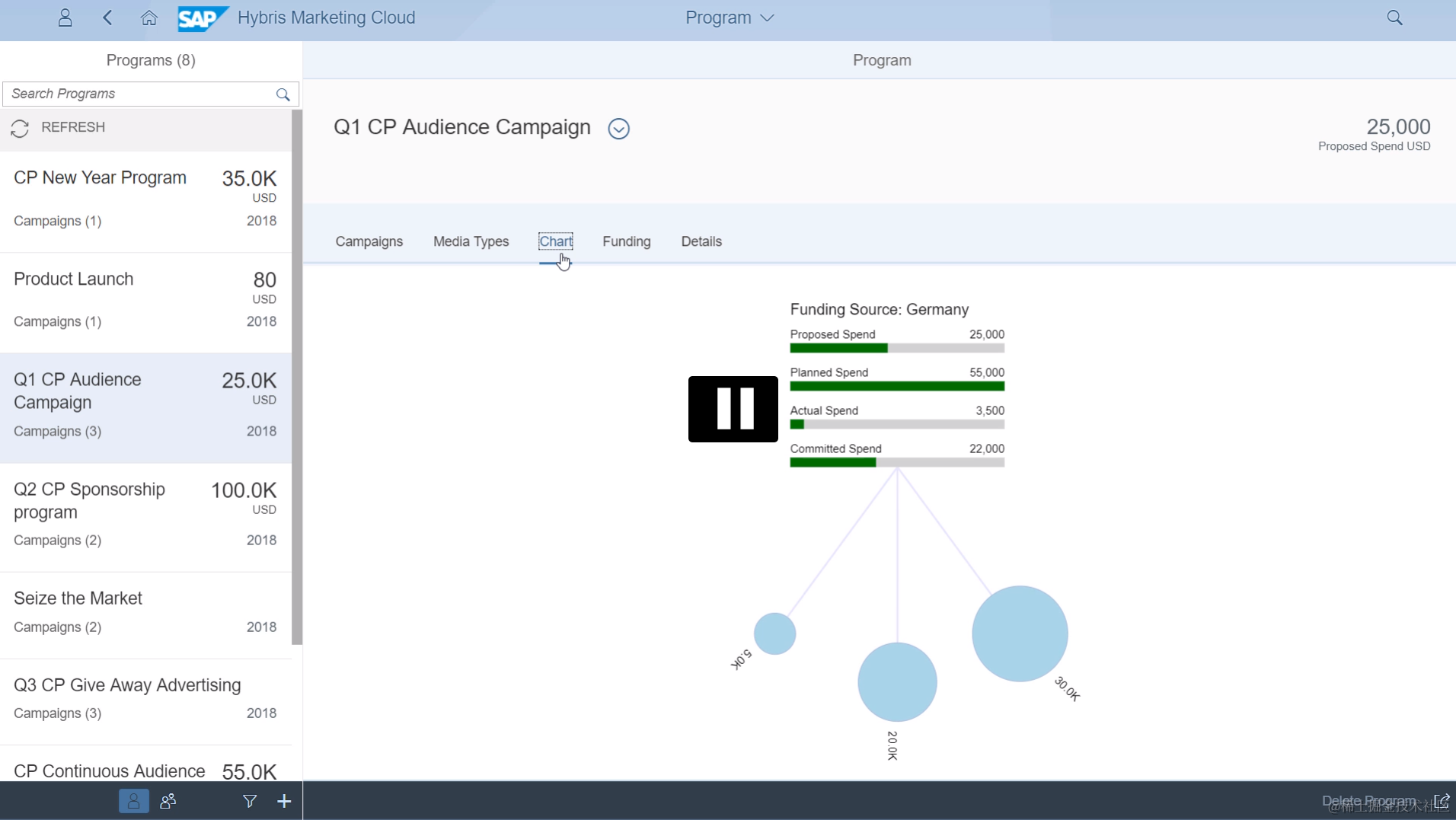Pause playback with the pause overlay button

733,409
